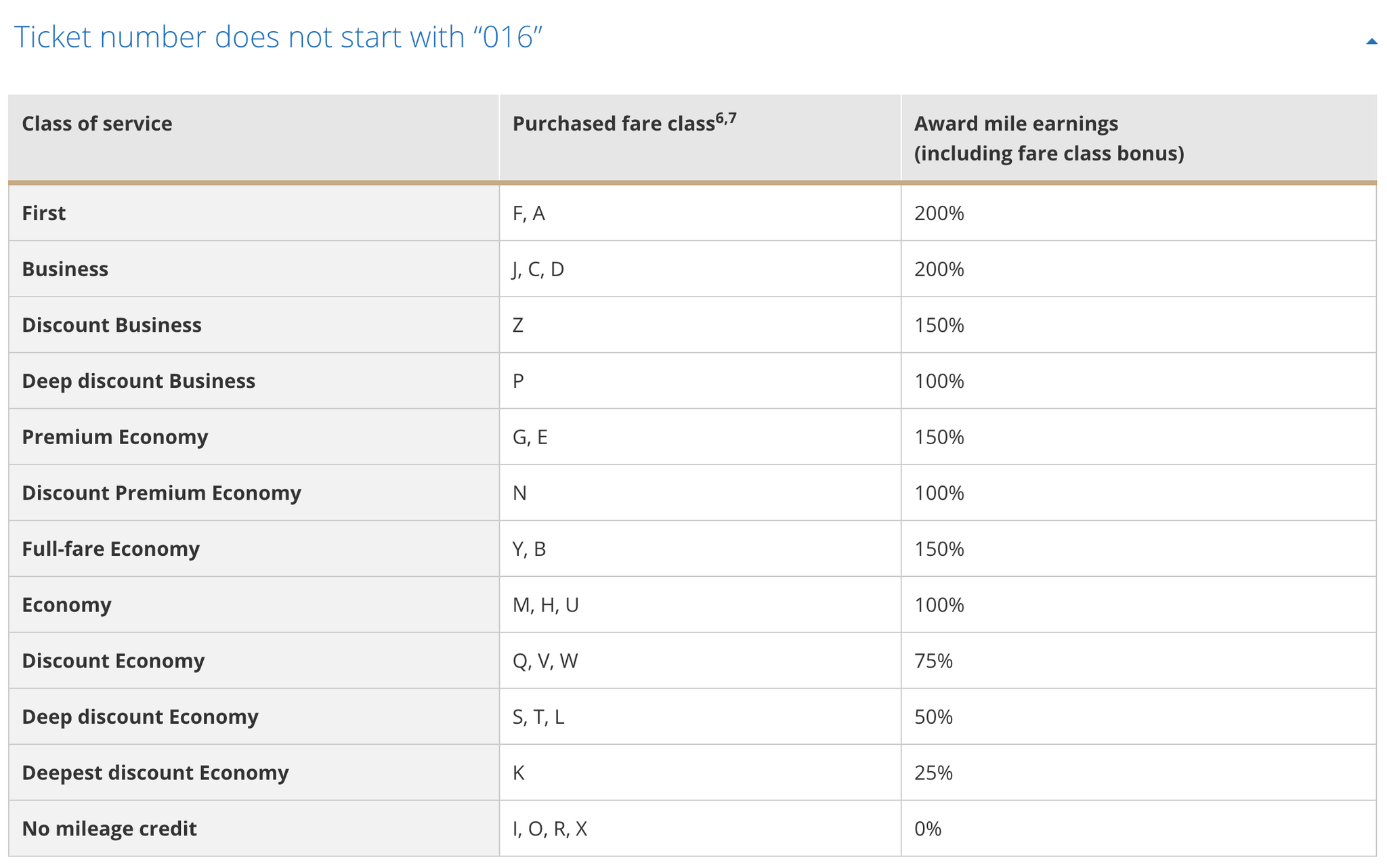Click fare classes 'I, O, R, X' cell
This screenshot has width=1387, height=868.
point(550,829)
